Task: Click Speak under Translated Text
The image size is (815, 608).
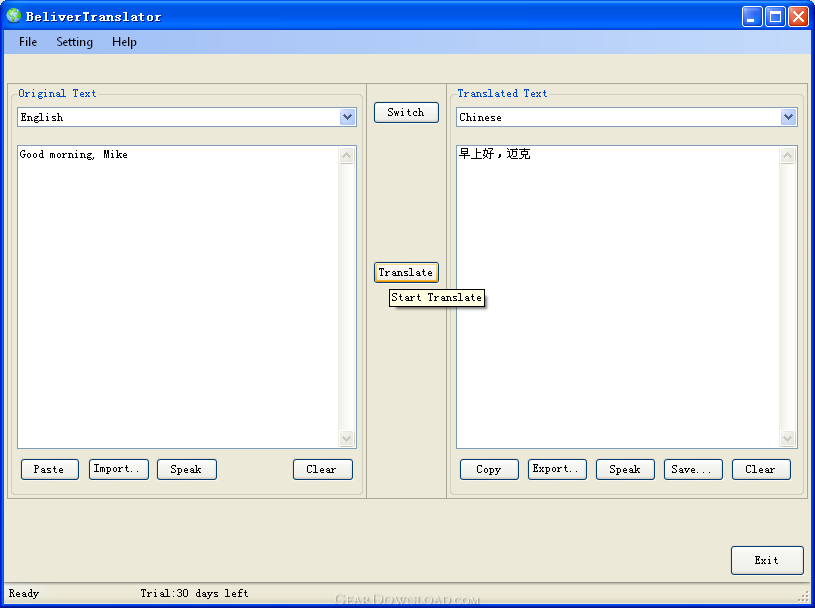Action: click(x=625, y=469)
